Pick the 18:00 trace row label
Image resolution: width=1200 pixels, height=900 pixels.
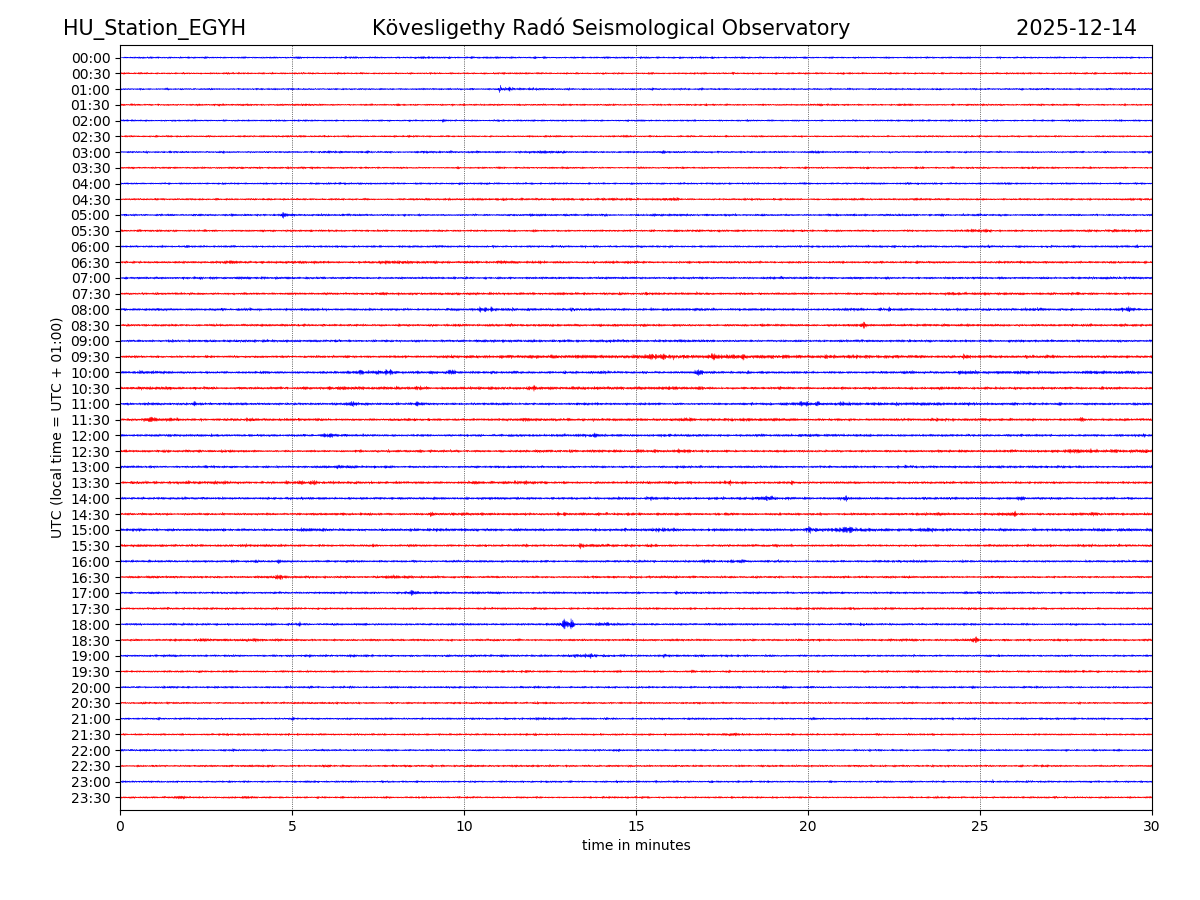[x=91, y=625]
